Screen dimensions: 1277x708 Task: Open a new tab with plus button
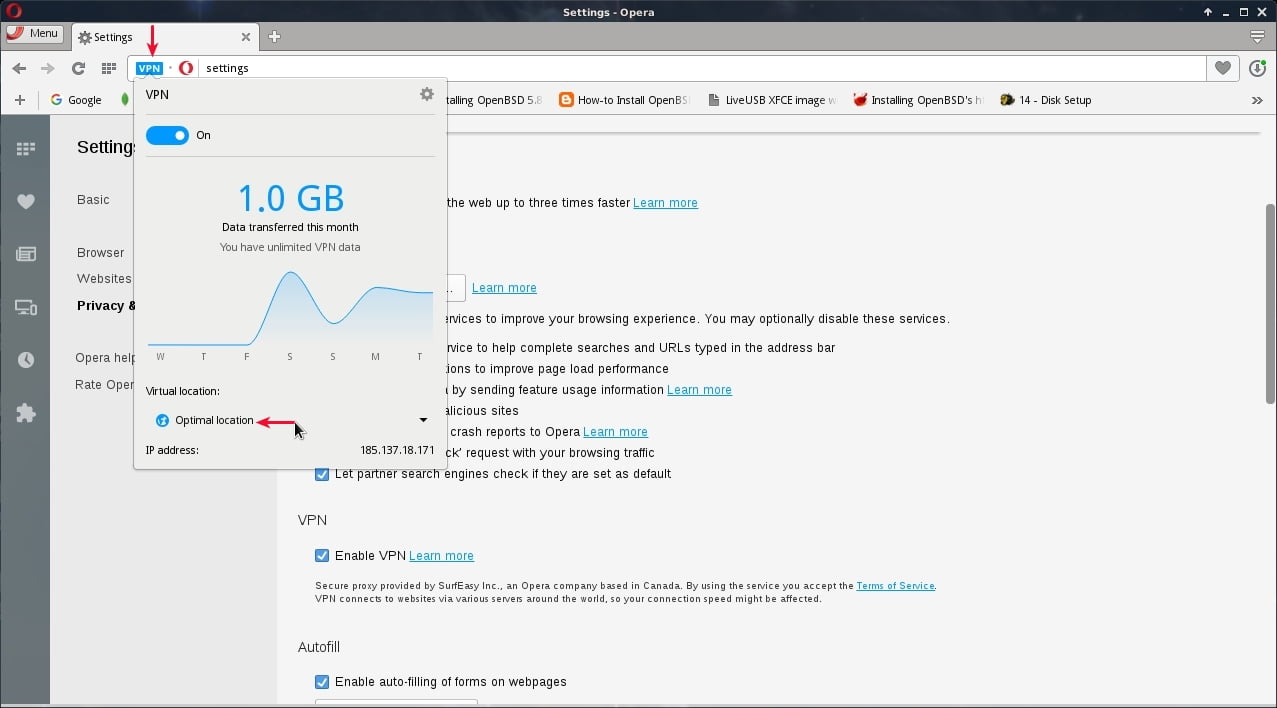point(274,37)
